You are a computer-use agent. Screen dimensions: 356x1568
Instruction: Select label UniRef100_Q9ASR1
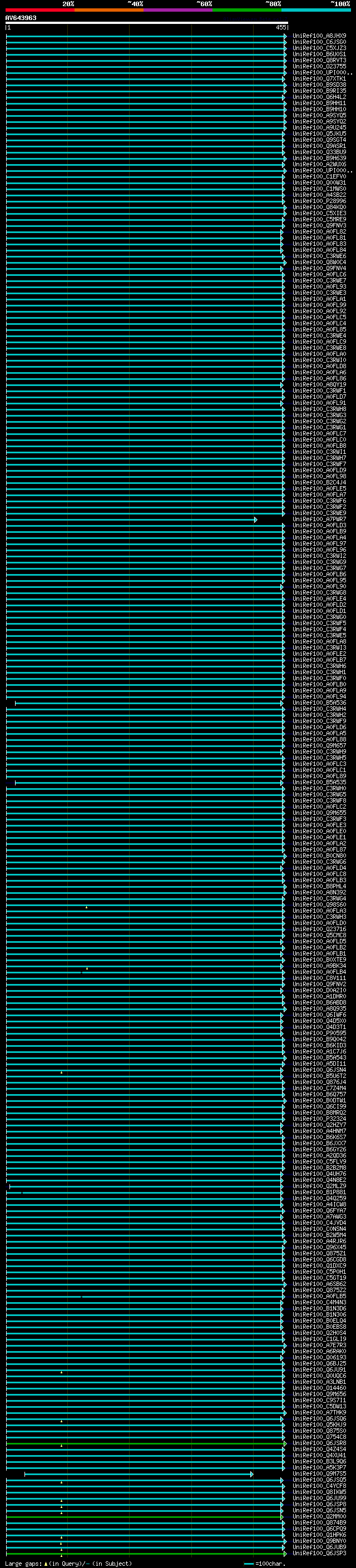(x=319, y=146)
